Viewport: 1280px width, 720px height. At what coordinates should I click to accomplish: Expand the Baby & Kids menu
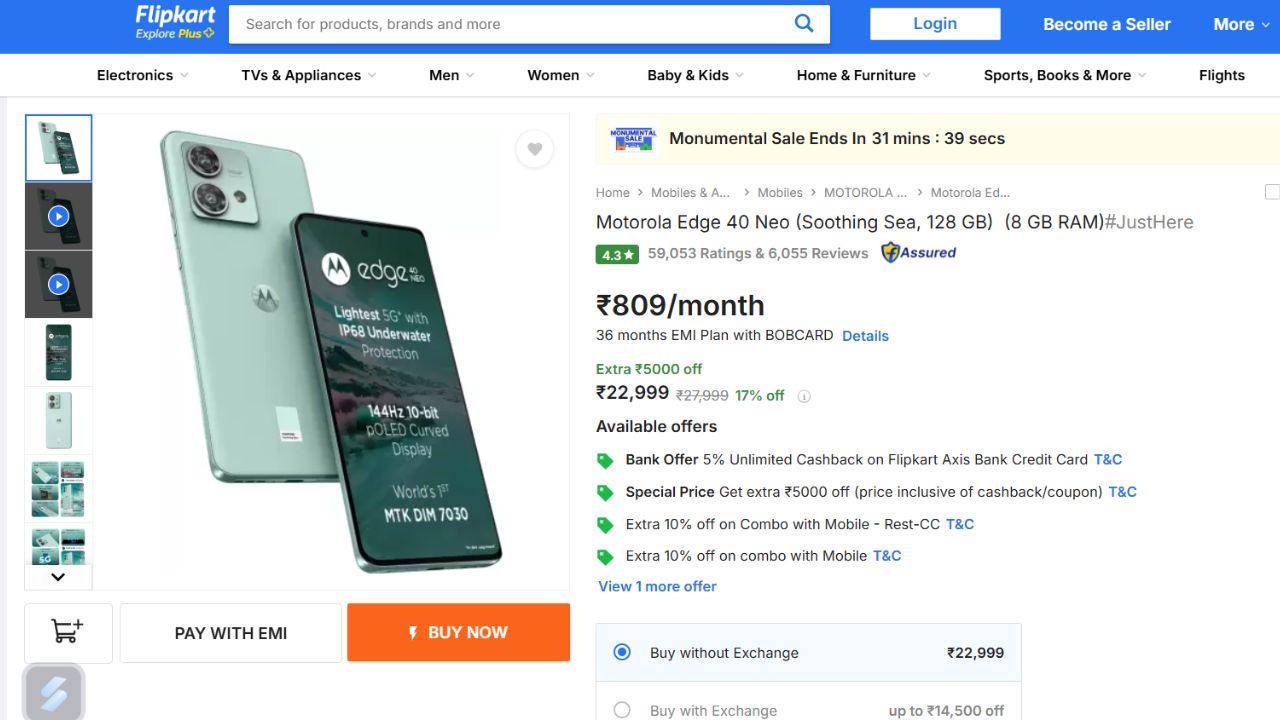(696, 75)
